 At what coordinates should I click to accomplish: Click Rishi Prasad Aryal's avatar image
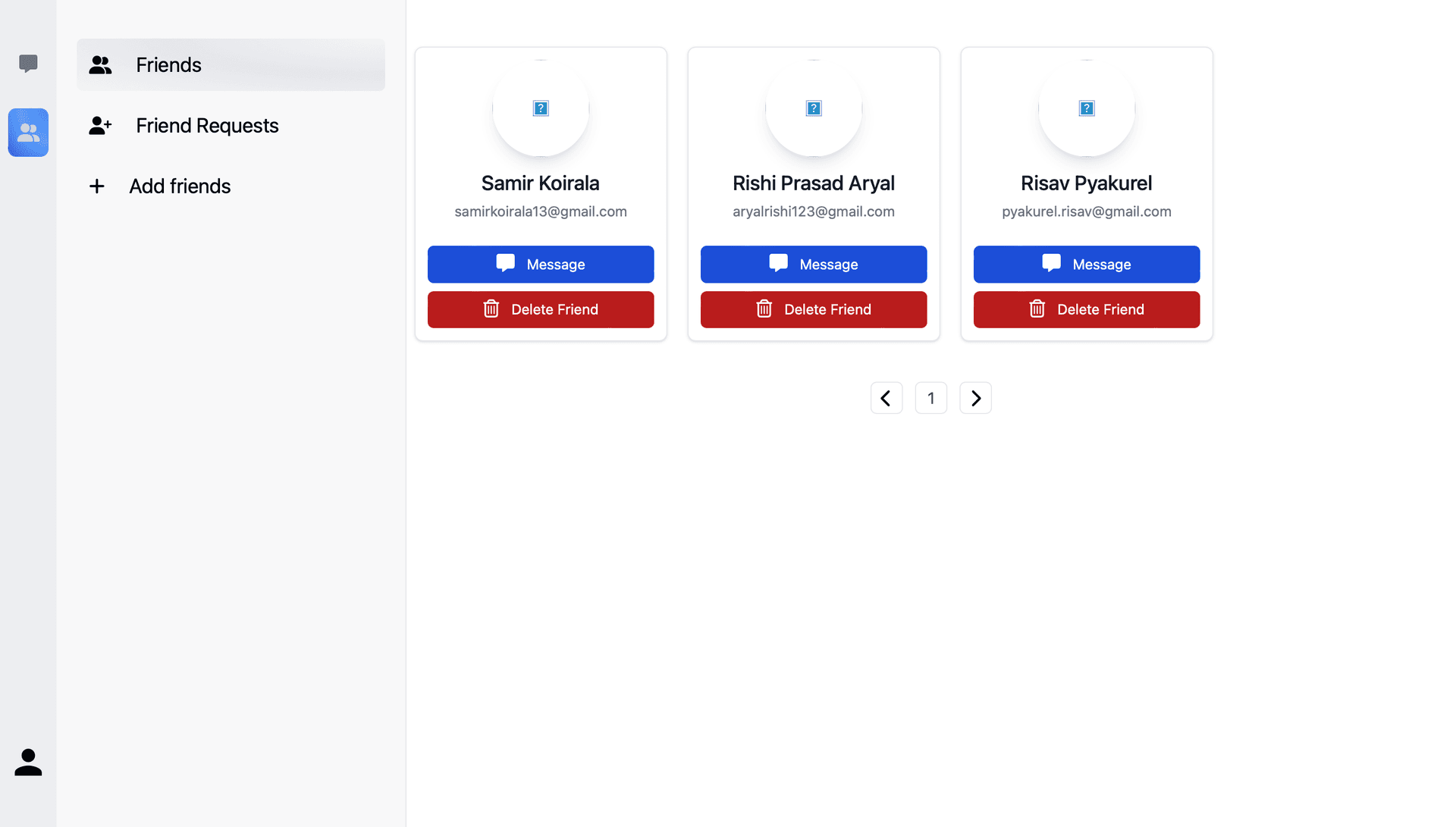tap(814, 108)
